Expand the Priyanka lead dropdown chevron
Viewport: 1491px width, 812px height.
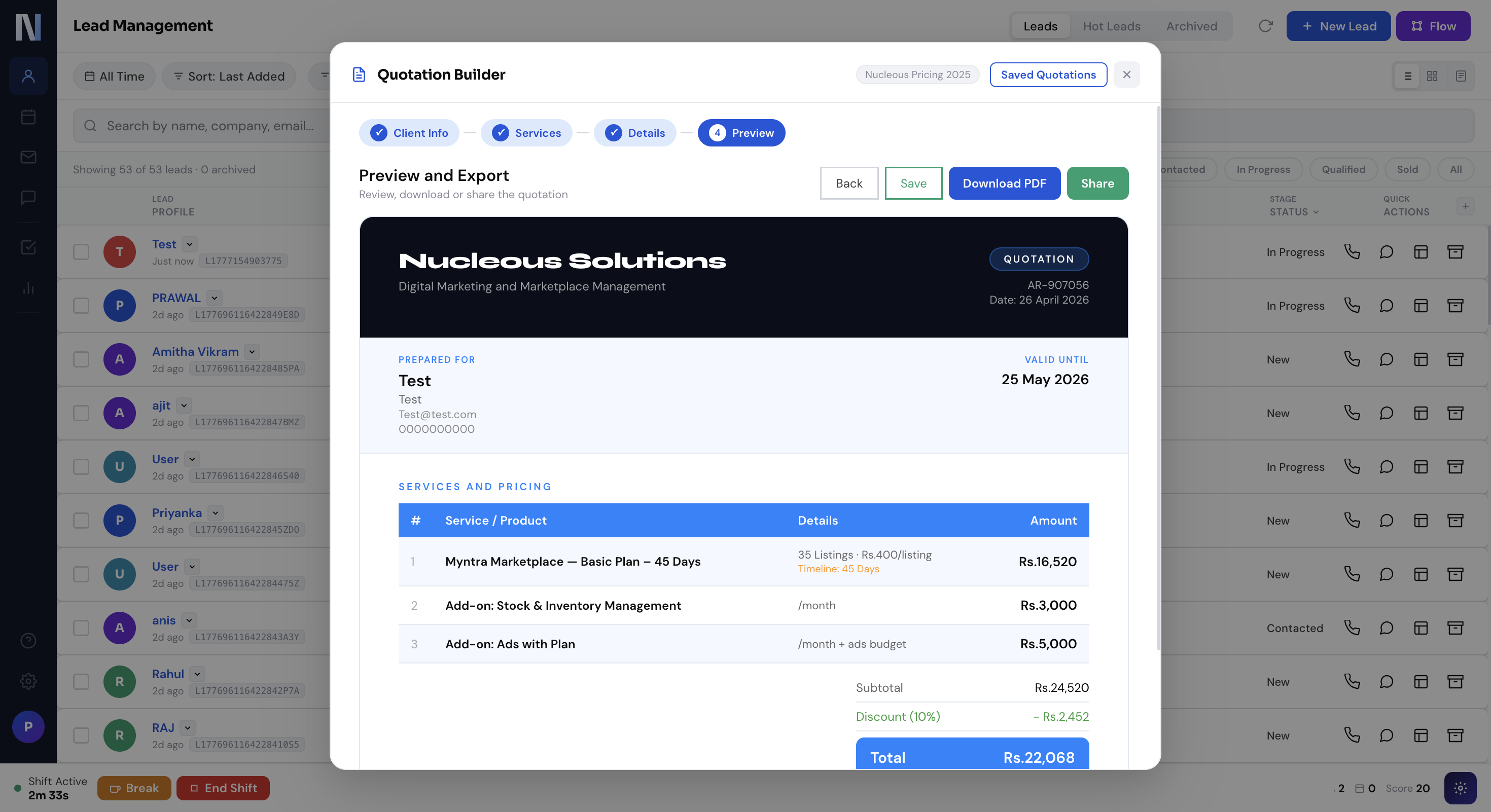(216, 513)
